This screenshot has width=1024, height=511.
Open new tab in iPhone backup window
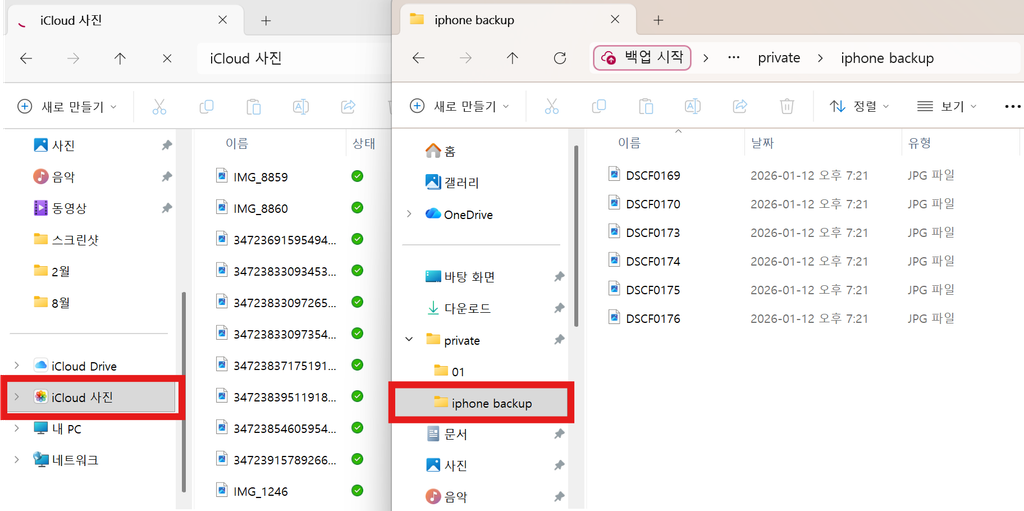pos(658,20)
